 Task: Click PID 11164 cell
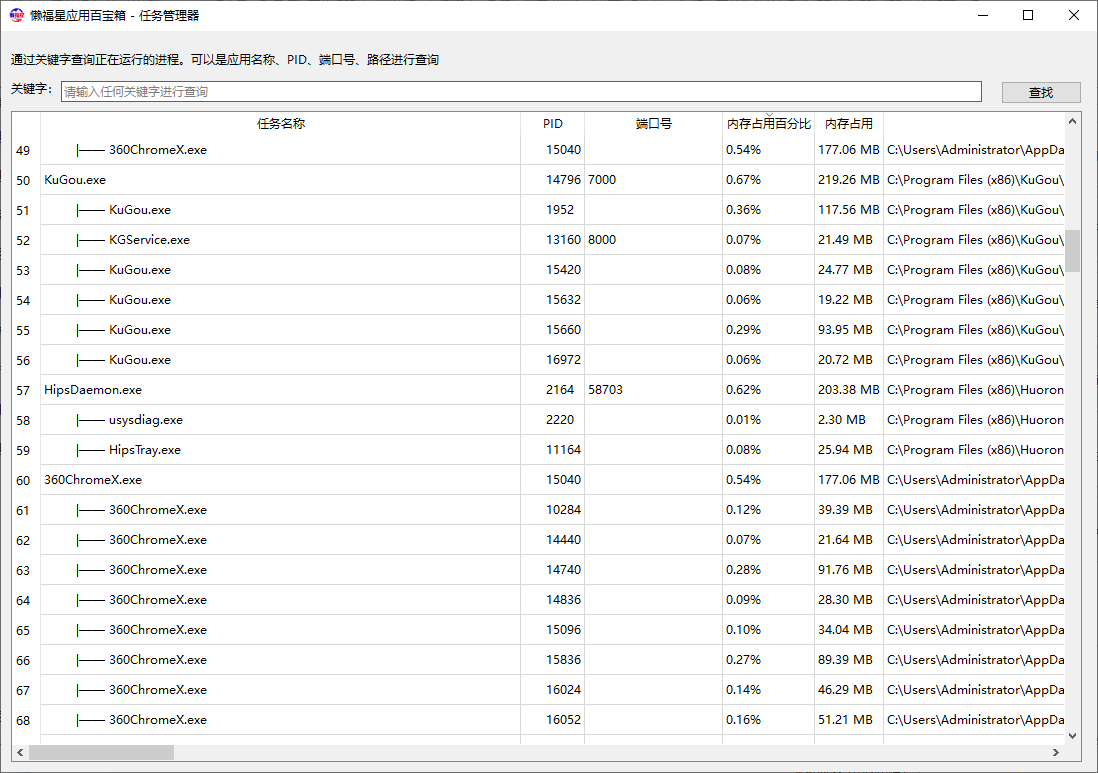click(563, 450)
